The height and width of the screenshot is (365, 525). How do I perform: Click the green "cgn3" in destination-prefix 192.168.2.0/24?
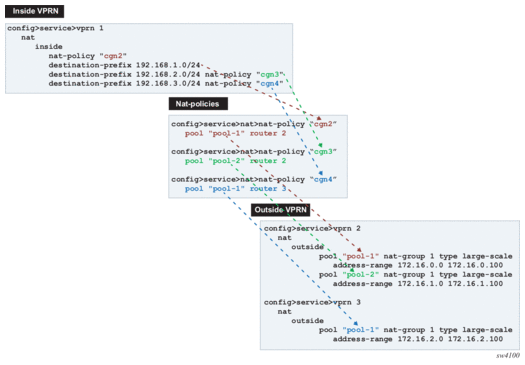click(x=270, y=74)
